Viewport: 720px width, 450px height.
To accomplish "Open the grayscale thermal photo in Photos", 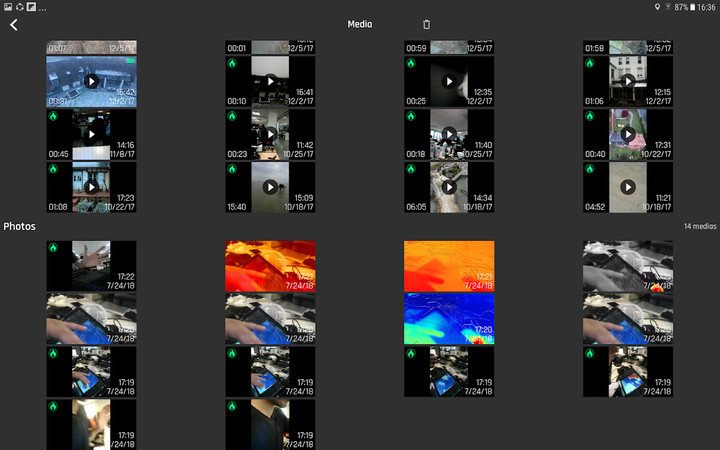I will tap(628, 266).
